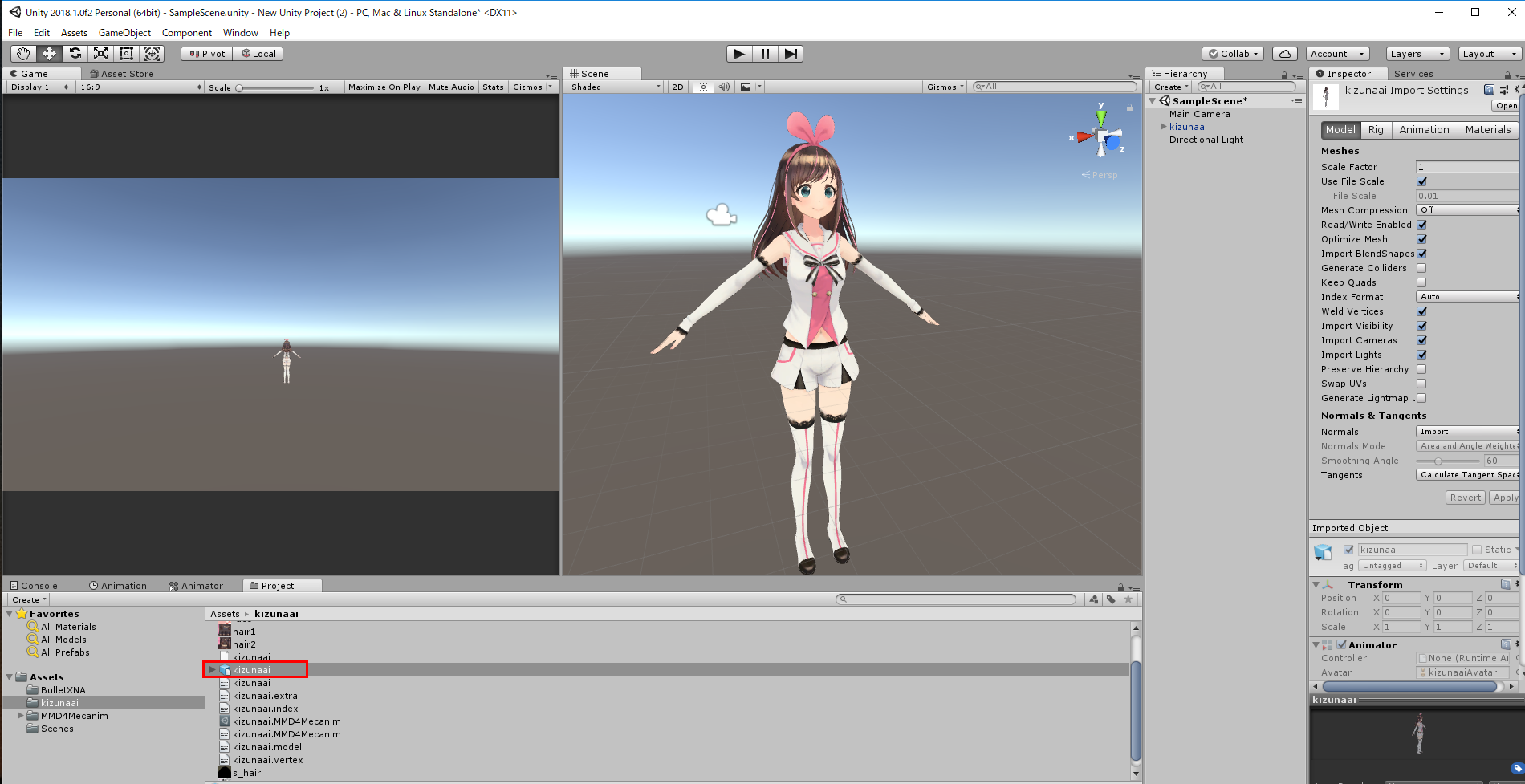Screen dimensions: 1525x784
Task: Toggle the Static checkbox
Action: (1476, 550)
